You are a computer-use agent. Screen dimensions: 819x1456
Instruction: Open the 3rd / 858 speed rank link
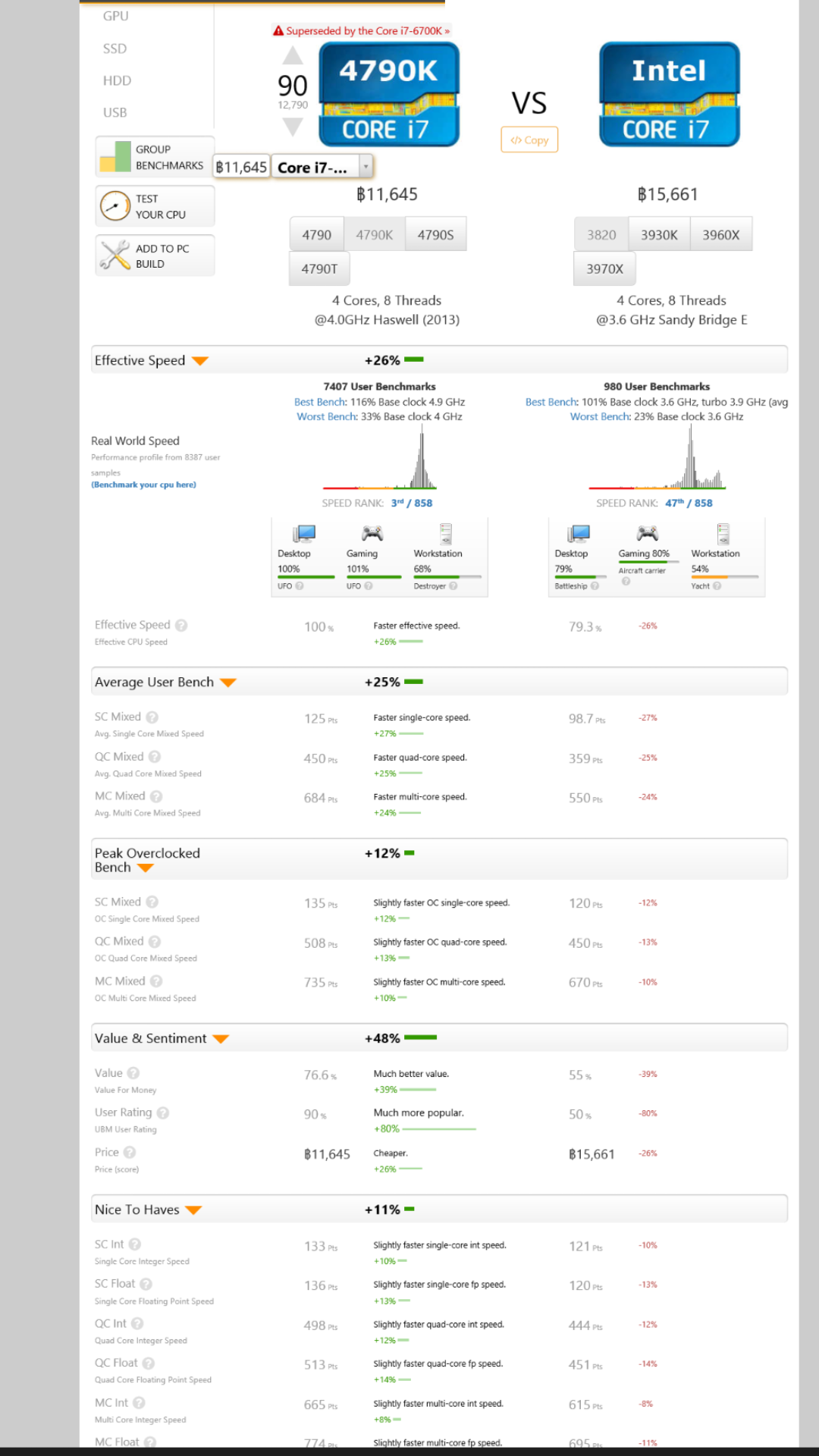pyautogui.click(x=412, y=503)
